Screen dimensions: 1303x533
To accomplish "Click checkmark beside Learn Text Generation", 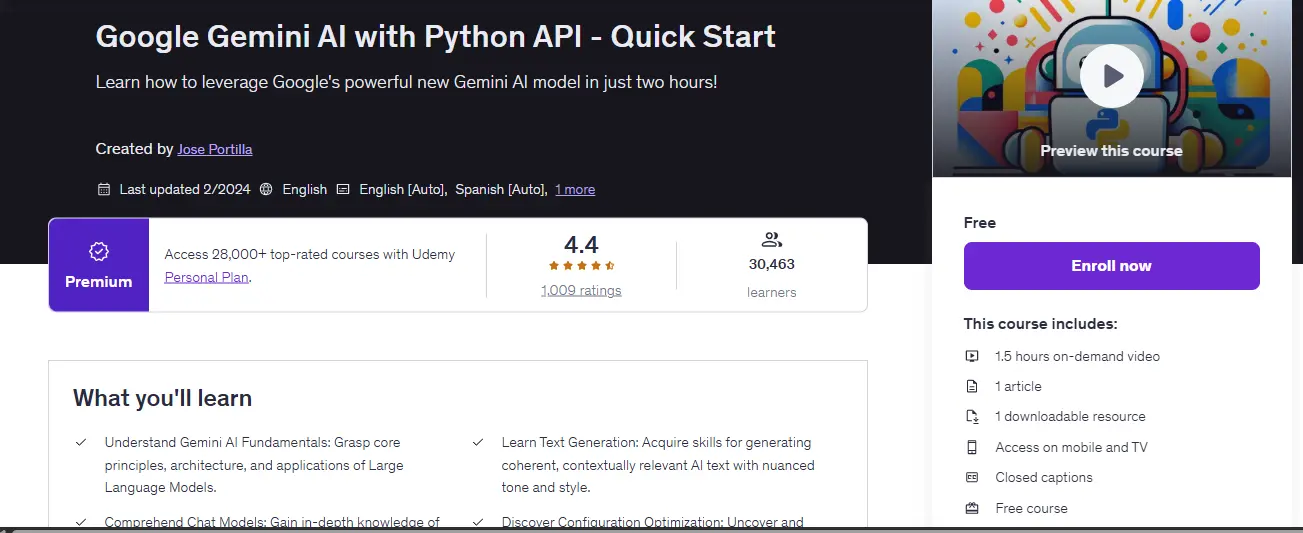I will pyautogui.click(x=478, y=442).
